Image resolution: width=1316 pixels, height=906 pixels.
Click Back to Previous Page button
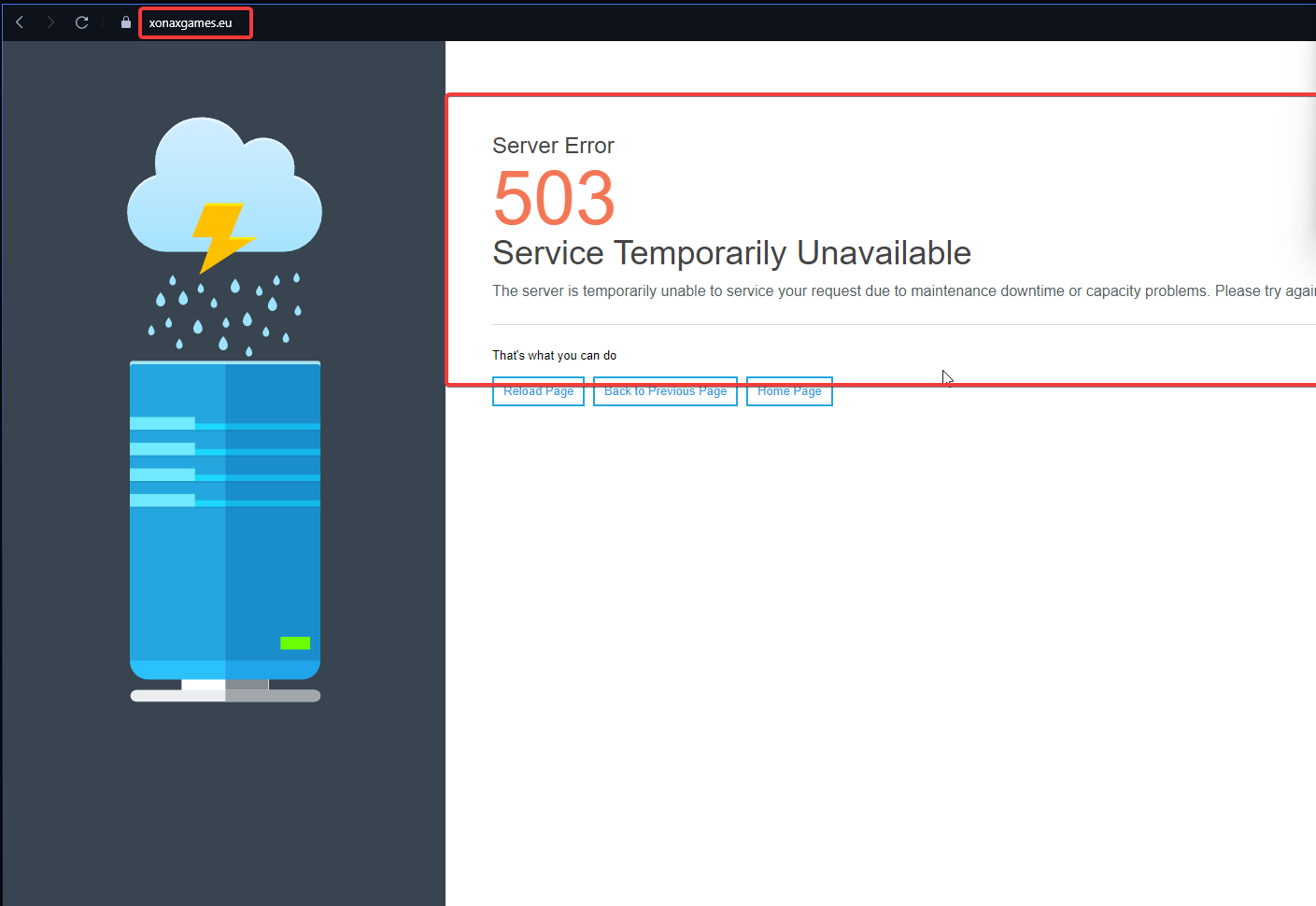pyautogui.click(x=665, y=392)
